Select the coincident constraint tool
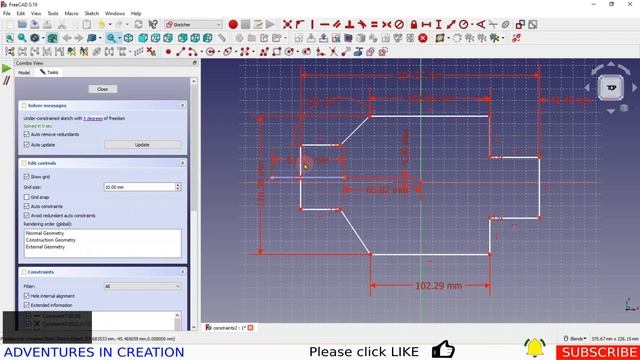This screenshot has width=640, height=360. pyautogui.click(x=287, y=24)
